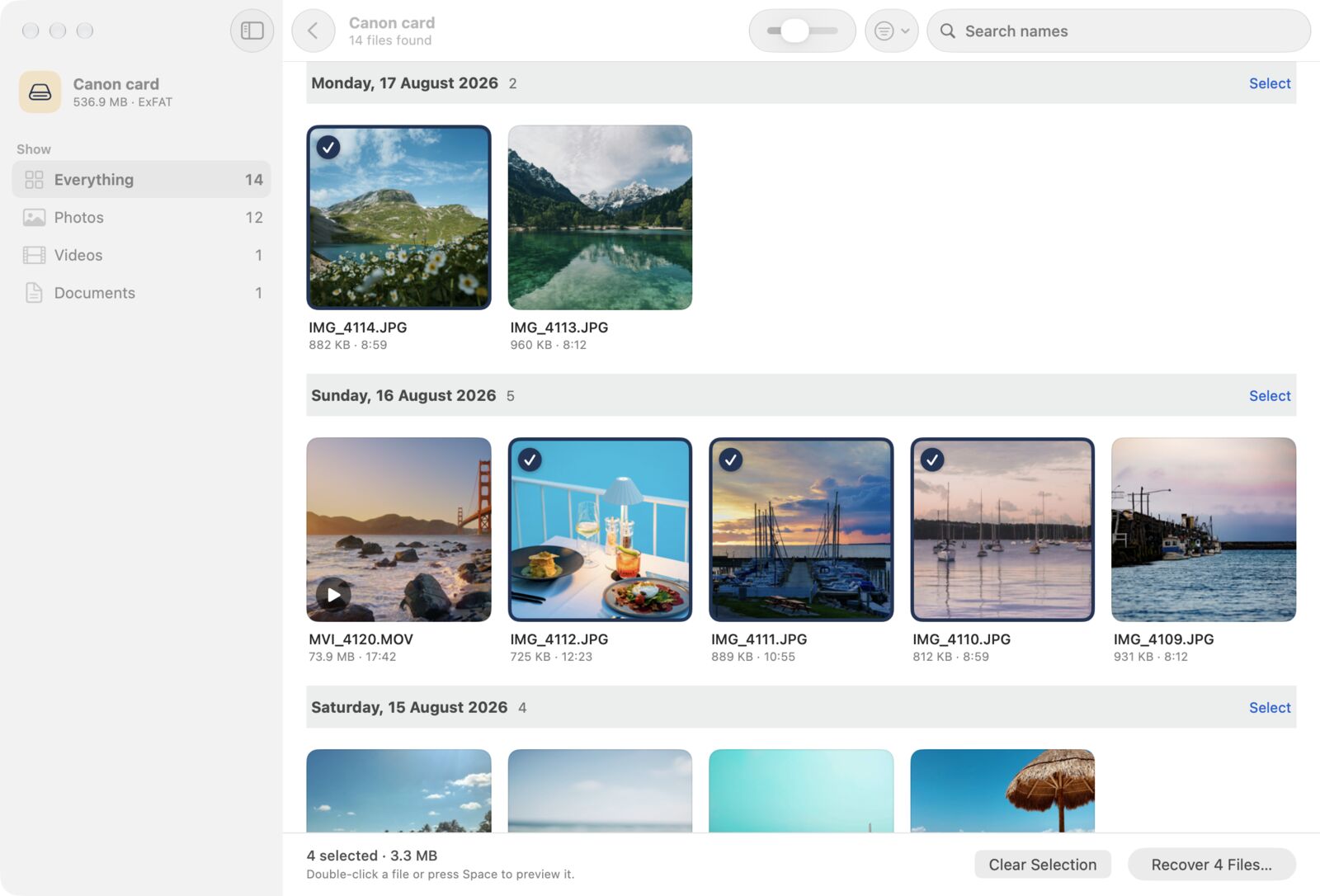Image resolution: width=1320 pixels, height=896 pixels.
Task: Click the Canon card drive icon
Action: [40, 92]
